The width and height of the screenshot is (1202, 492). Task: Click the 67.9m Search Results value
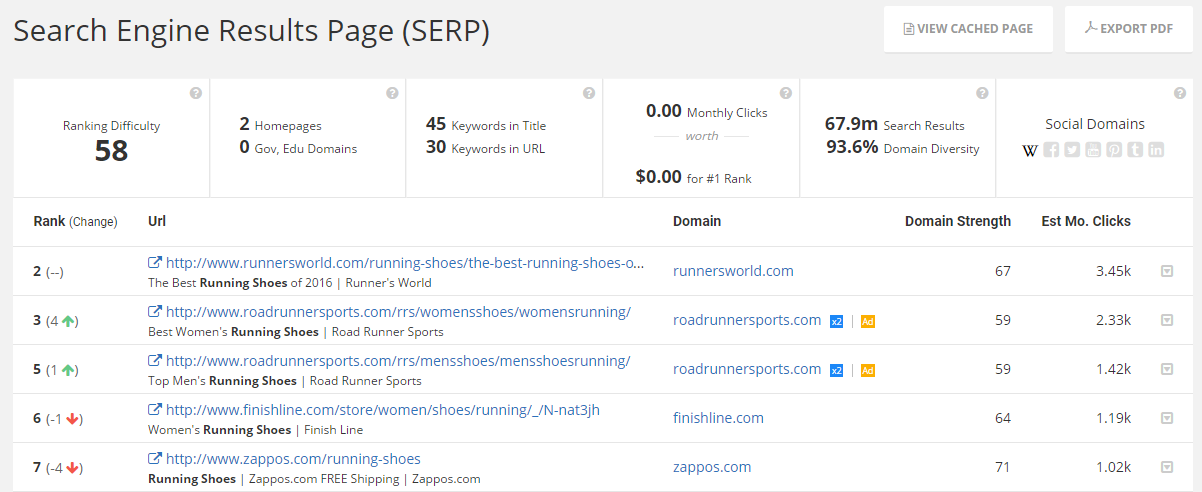[x=851, y=124]
